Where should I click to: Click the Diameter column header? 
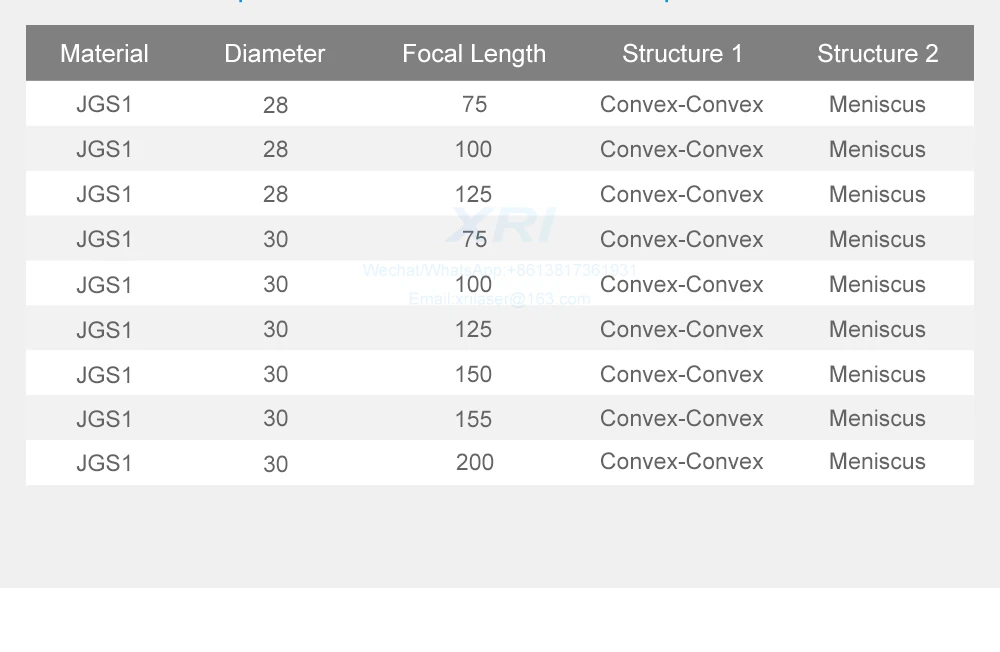pos(275,54)
